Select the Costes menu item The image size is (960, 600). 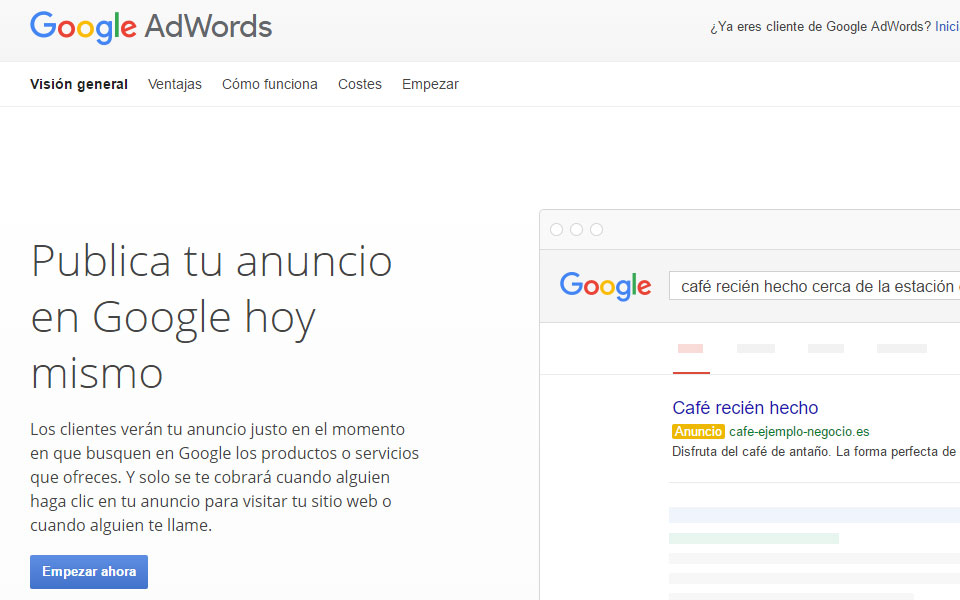[x=359, y=84]
